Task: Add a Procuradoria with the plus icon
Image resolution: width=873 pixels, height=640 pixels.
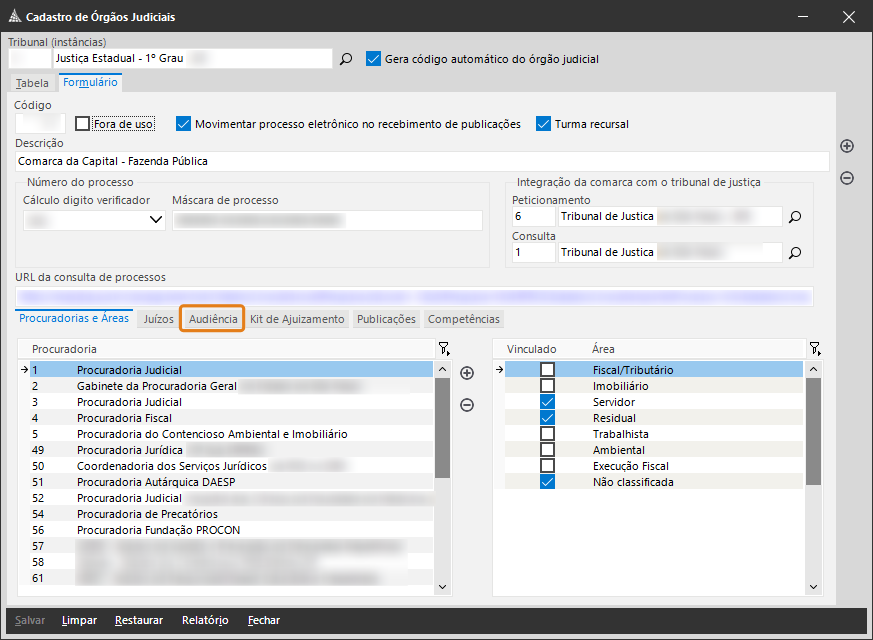Action: point(467,373)
